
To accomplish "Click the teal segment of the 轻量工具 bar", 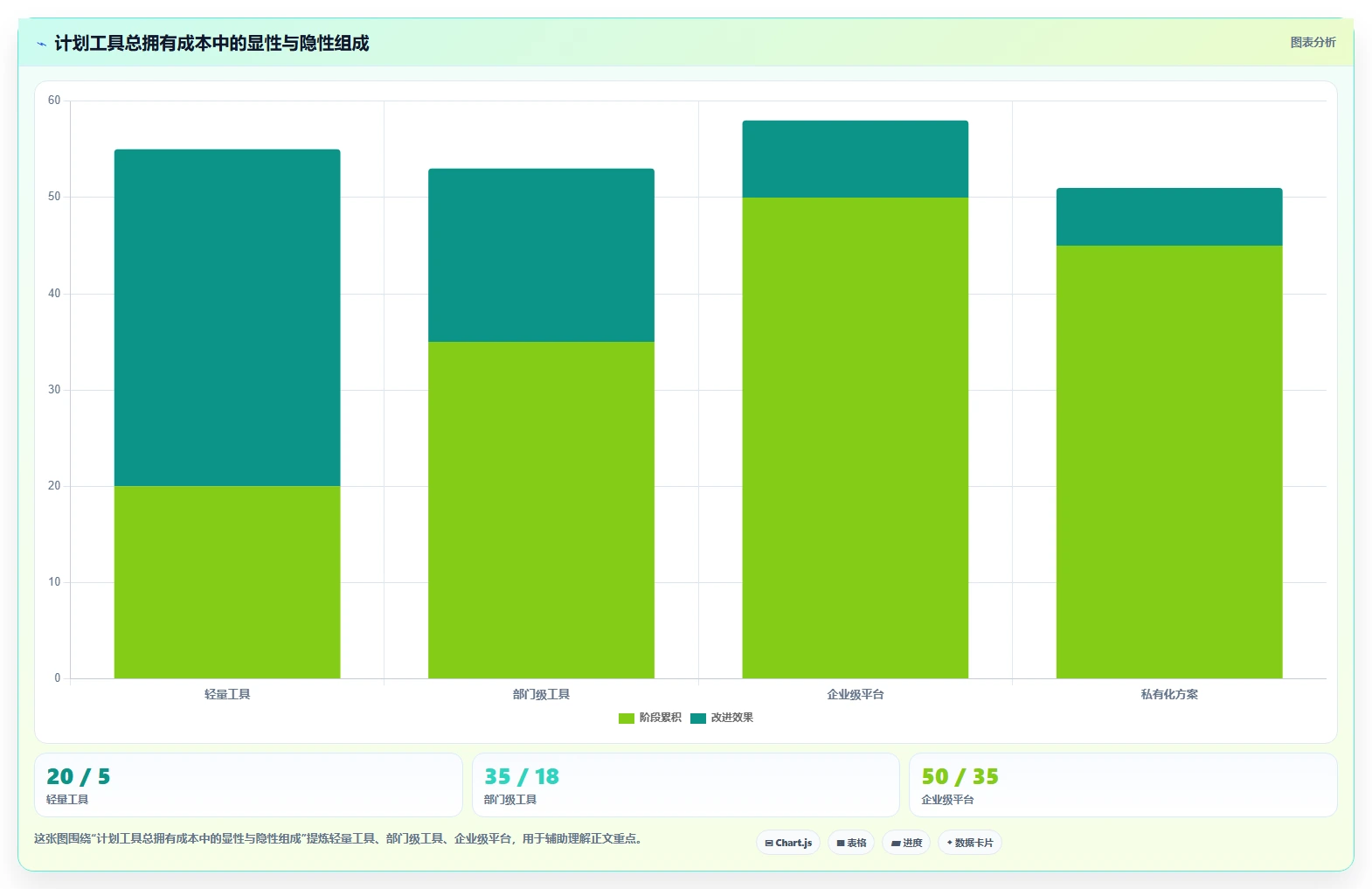I will [227, 317].
